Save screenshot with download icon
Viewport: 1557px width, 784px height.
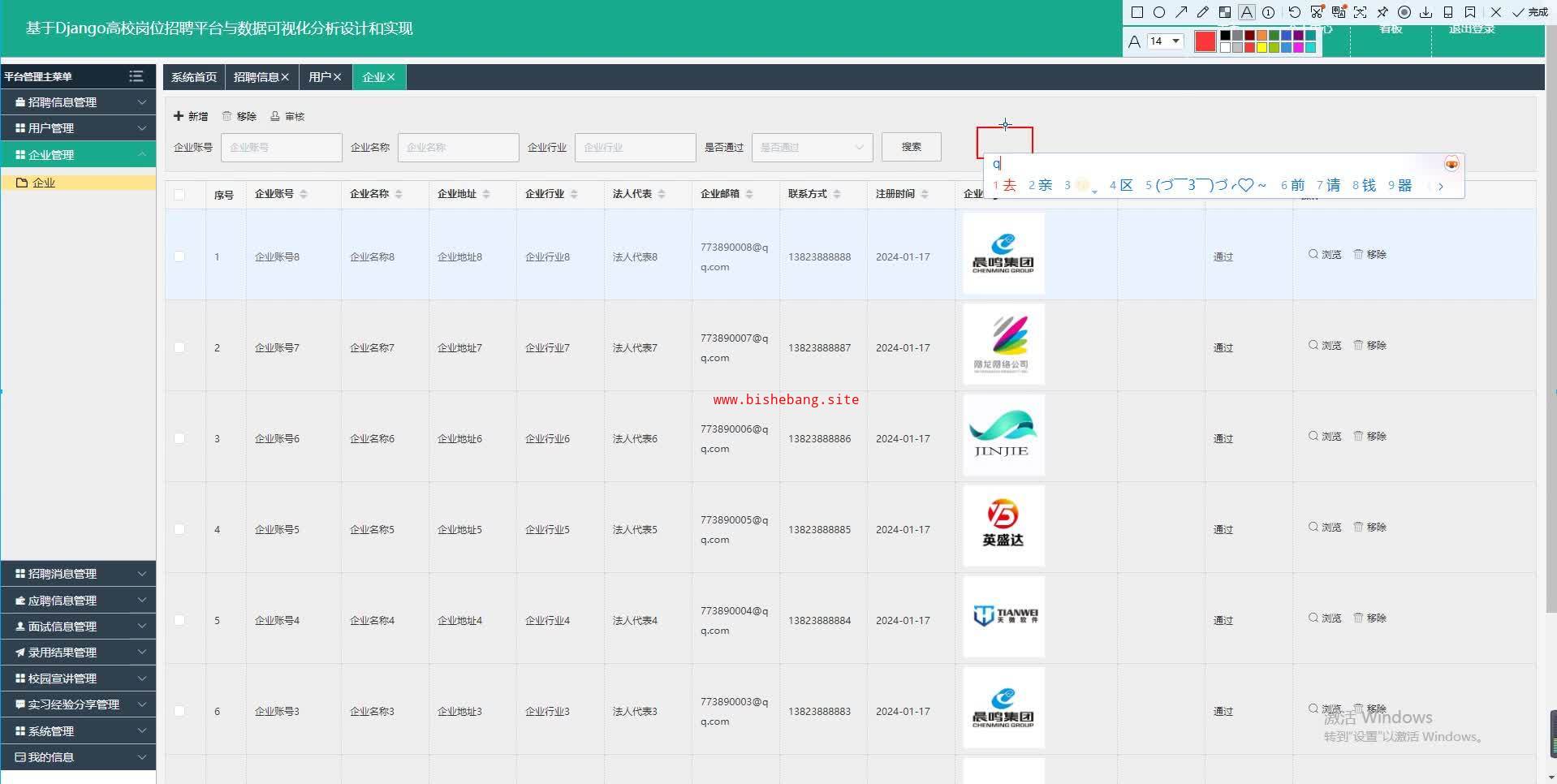[1425, 12]
